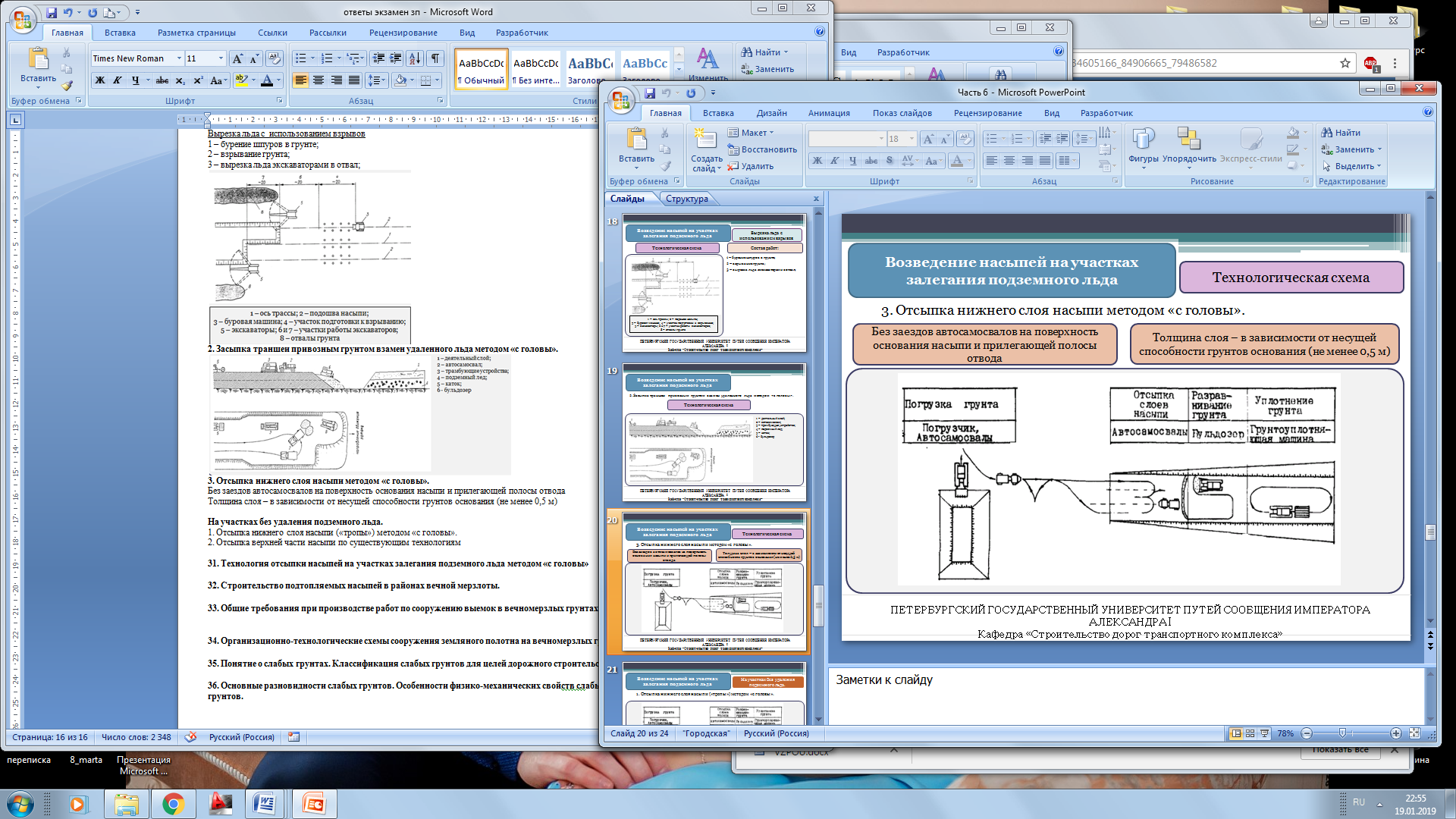The width and height of the screenshot is (1456, 819).
Task: Select slide 19 thumbnail
Action: (x=714, y=432)
